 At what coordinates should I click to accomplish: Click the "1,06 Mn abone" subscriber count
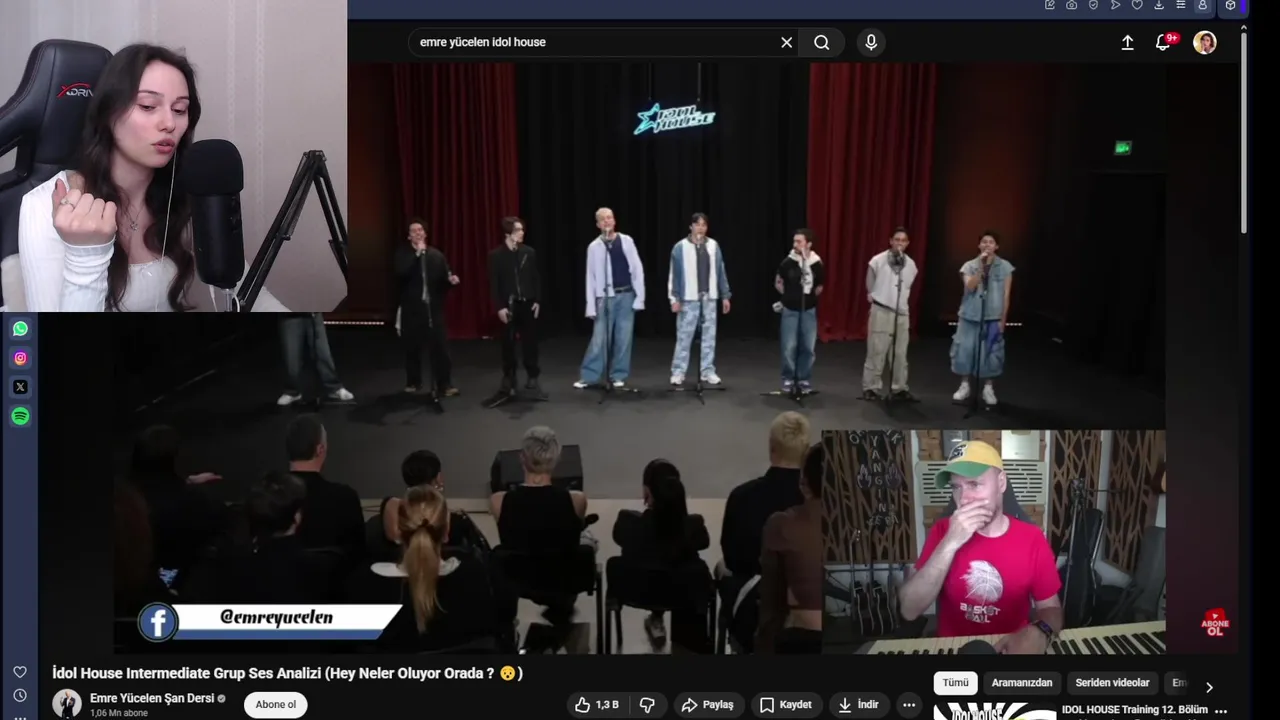(x=119, y=713)
